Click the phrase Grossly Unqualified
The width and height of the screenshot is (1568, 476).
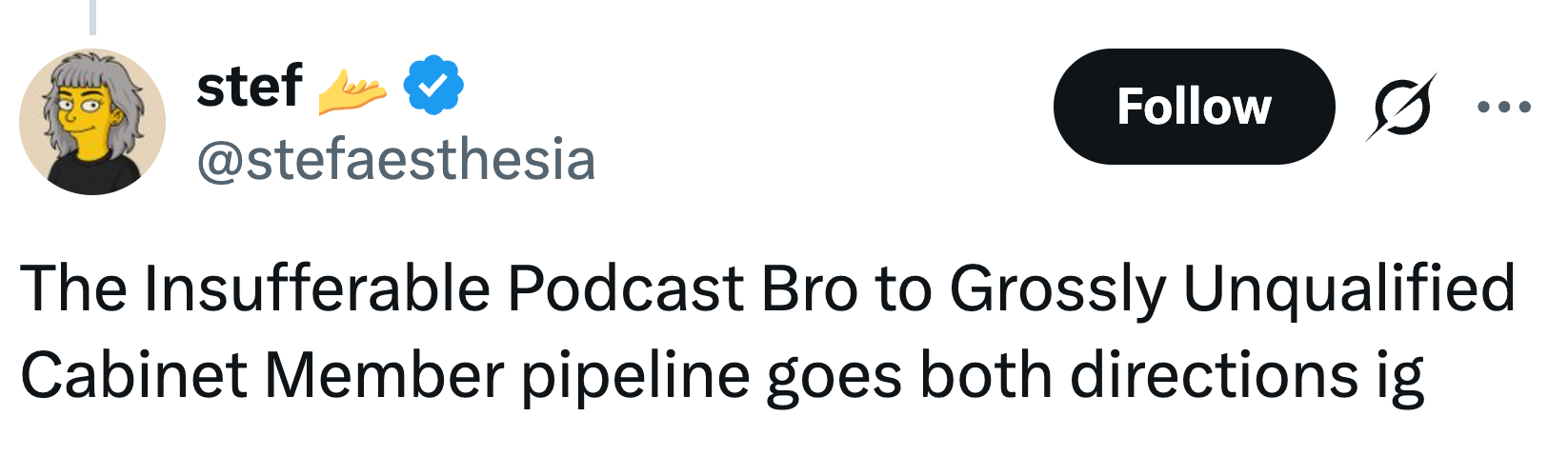[x=1232, y=288]
